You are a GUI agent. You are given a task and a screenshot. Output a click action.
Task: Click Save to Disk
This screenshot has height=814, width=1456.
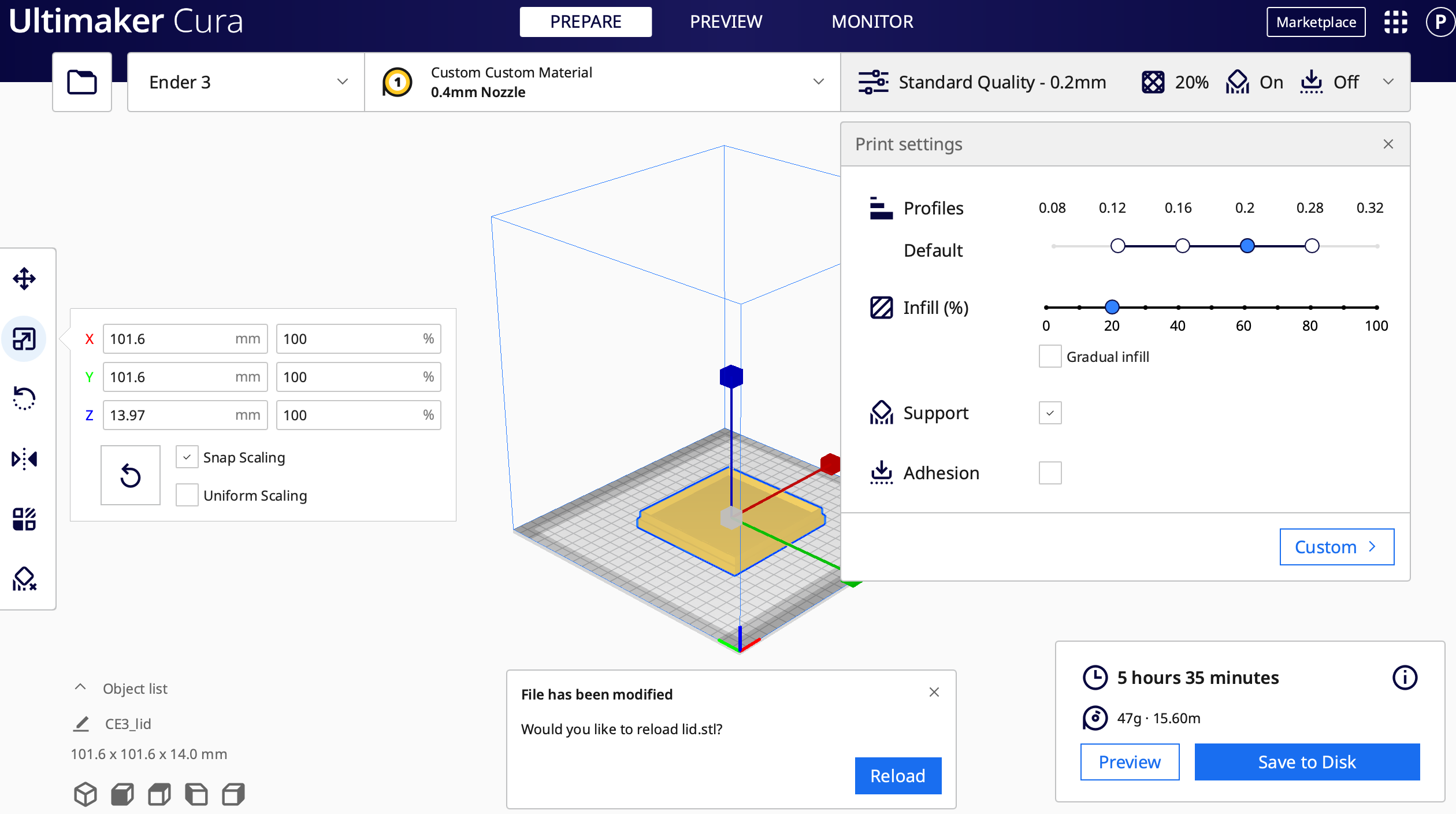point(1307,762)
